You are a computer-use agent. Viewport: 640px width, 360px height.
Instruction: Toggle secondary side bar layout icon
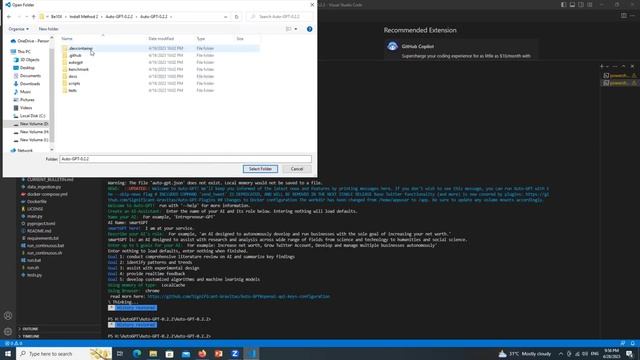point(581,5)
